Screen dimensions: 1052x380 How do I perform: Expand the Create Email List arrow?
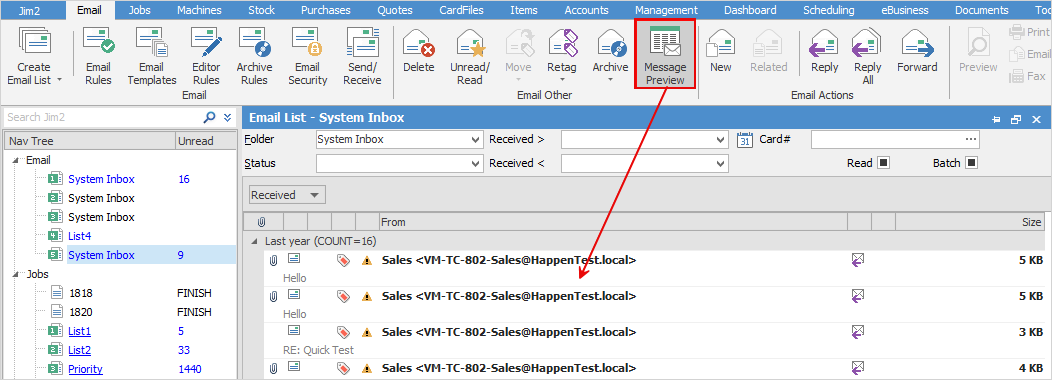click(x=60, y=80)
